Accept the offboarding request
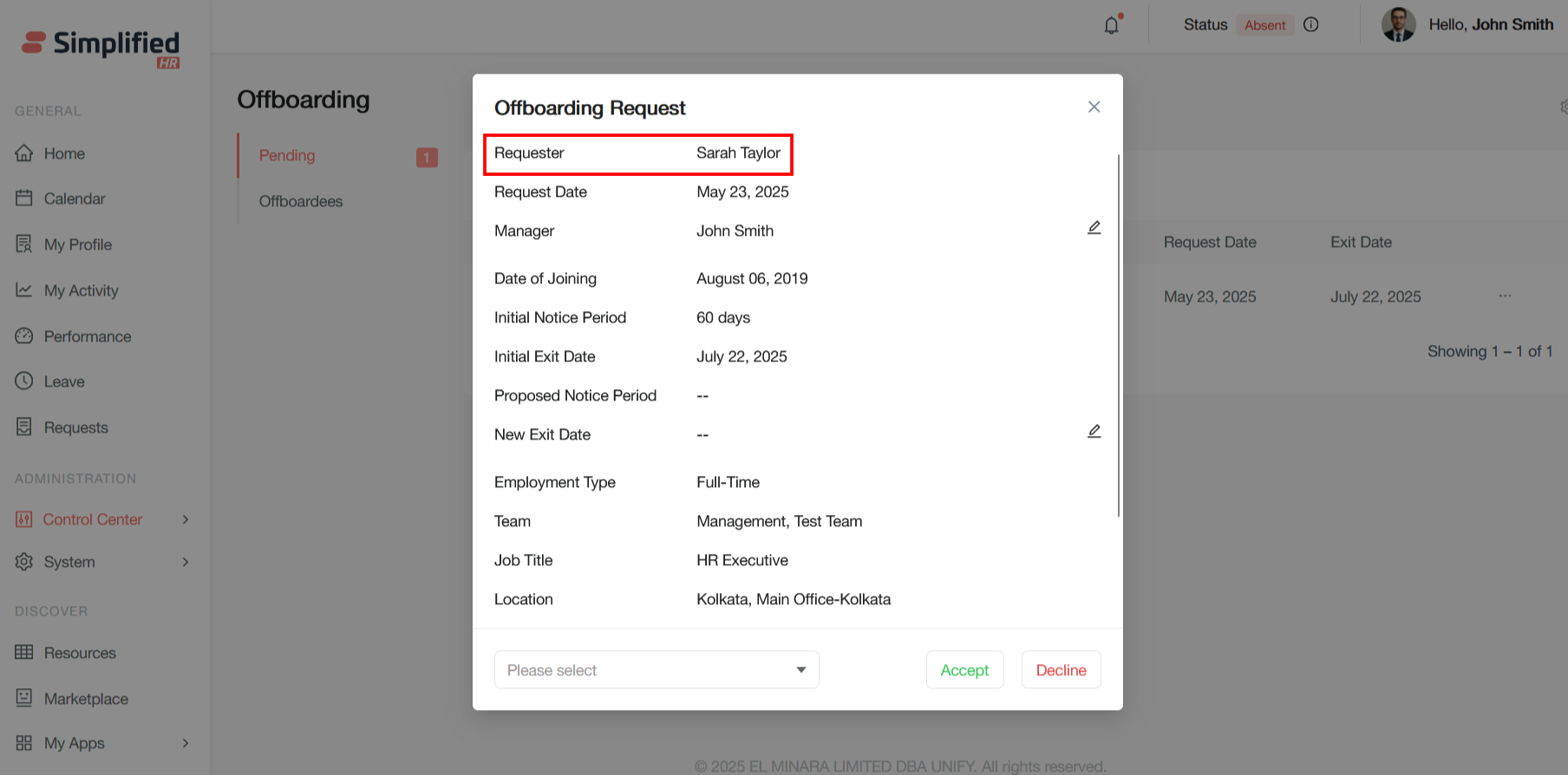This screenshot has width=1568, height=775. [x=964, y=670]
